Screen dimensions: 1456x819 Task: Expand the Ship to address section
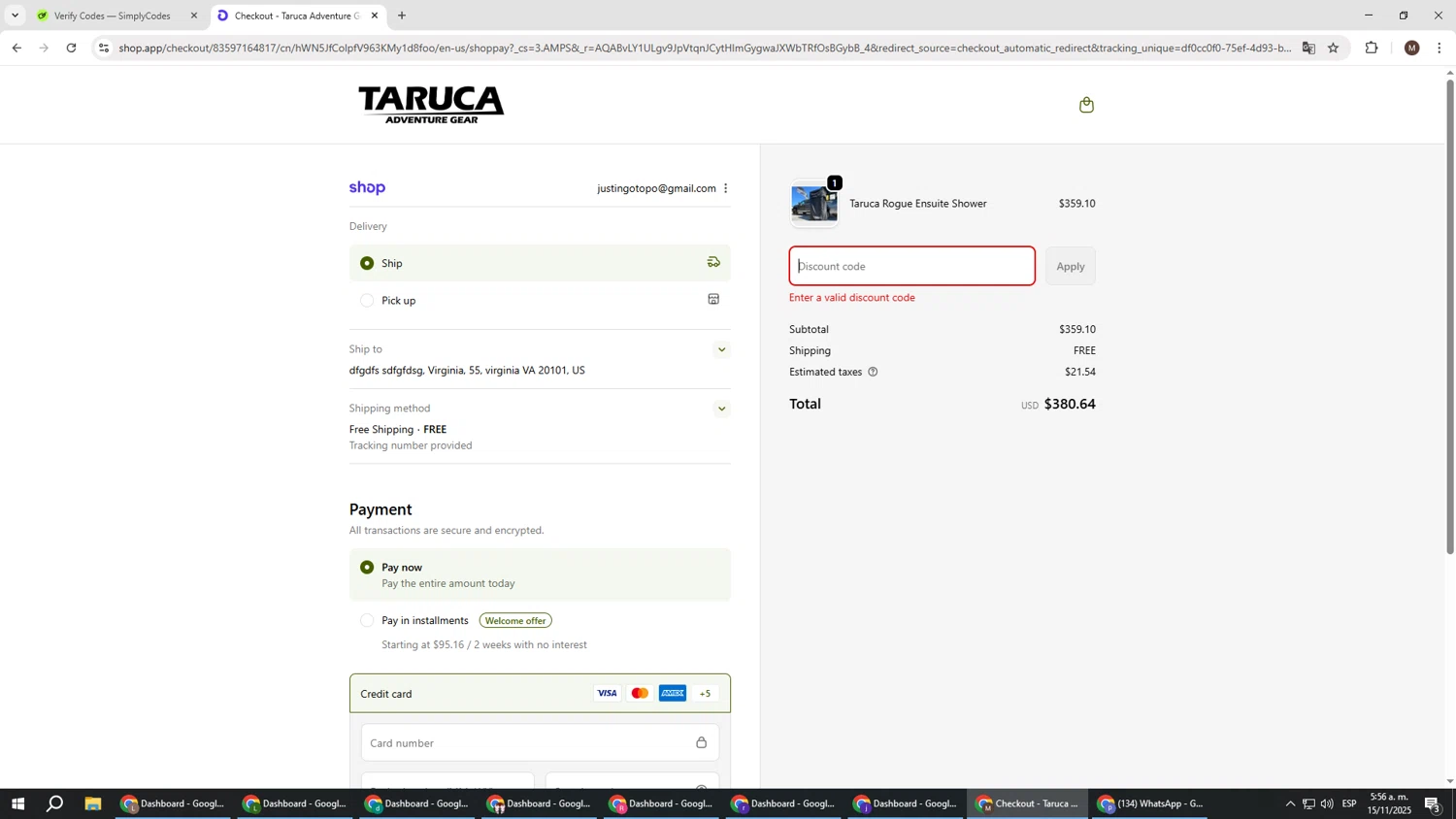pos(721,349)
